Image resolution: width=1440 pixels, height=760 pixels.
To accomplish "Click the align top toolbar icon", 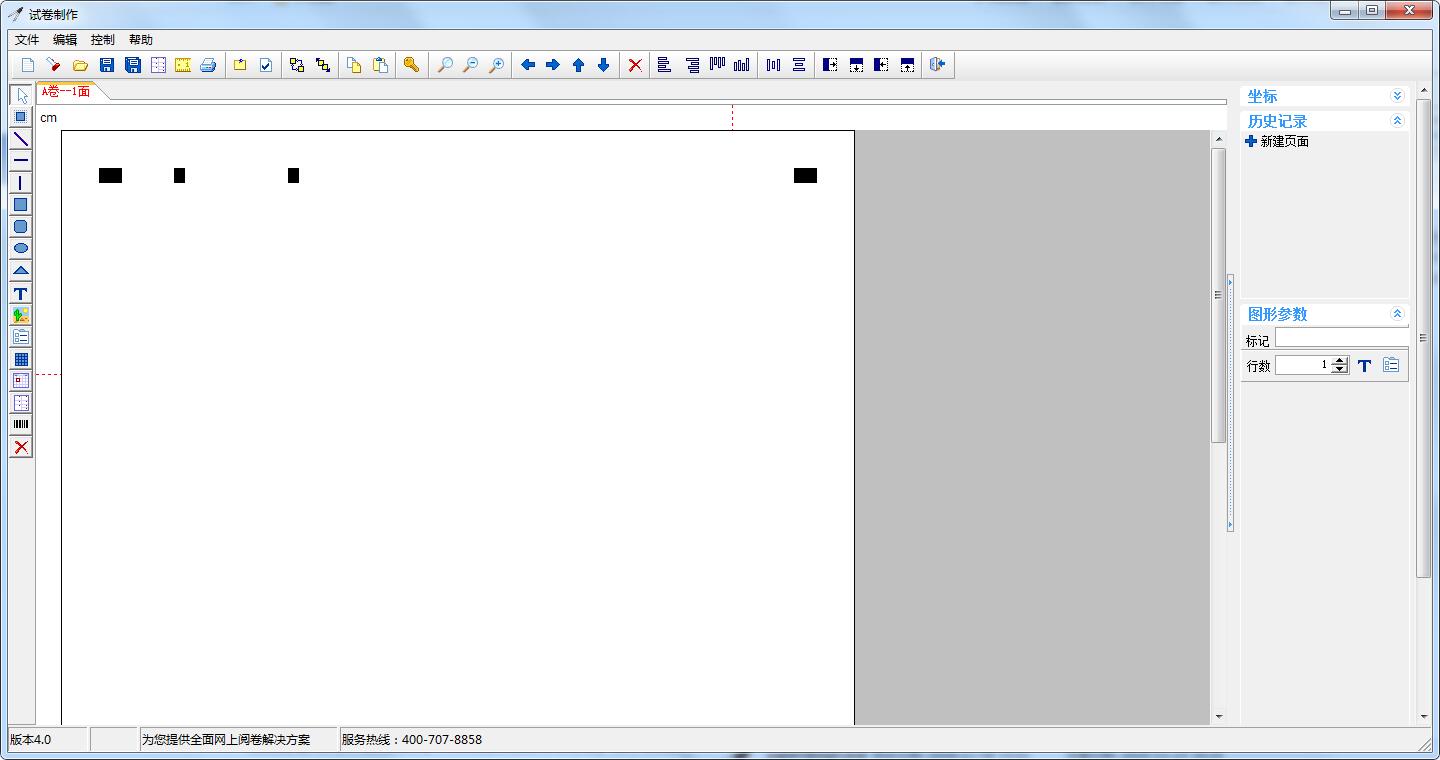I will 717,65.
